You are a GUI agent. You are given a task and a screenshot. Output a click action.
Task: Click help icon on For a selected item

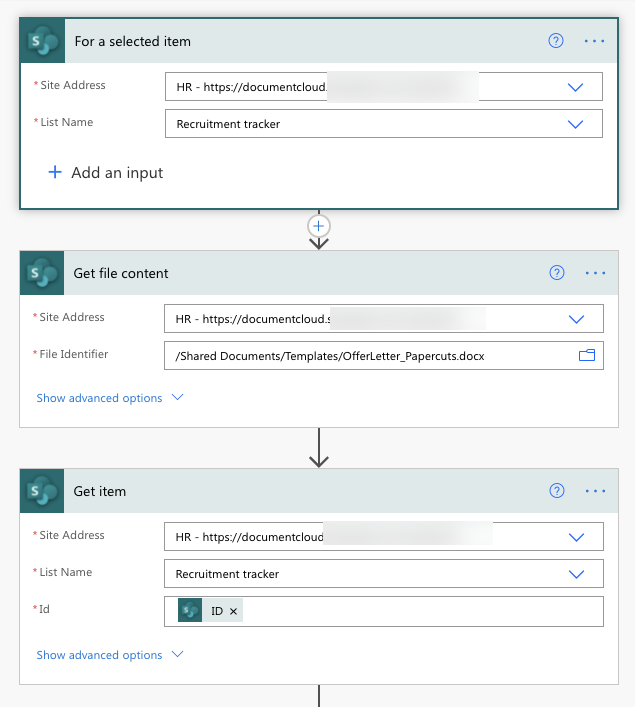click(556, 41)
